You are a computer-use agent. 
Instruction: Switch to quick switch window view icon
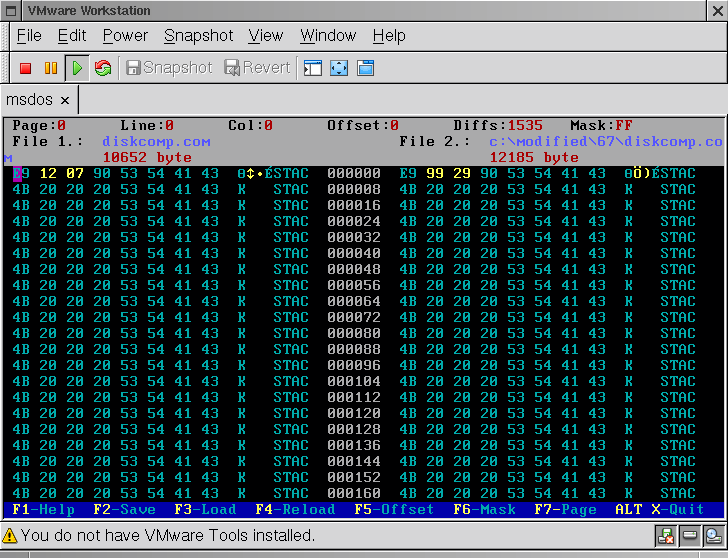[365, 68]
